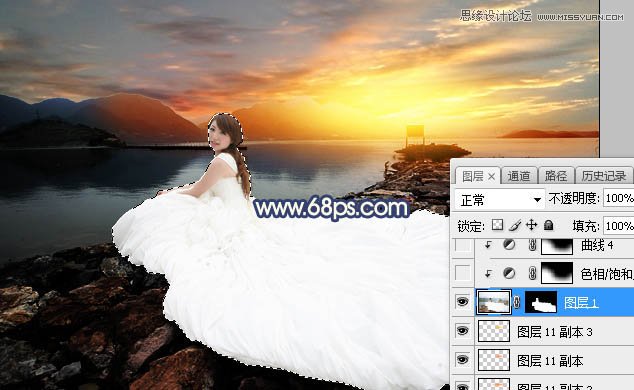The image size is (634, 390).
Task: Show the hidden 曲线 4 layer
Action: point(463,245)
